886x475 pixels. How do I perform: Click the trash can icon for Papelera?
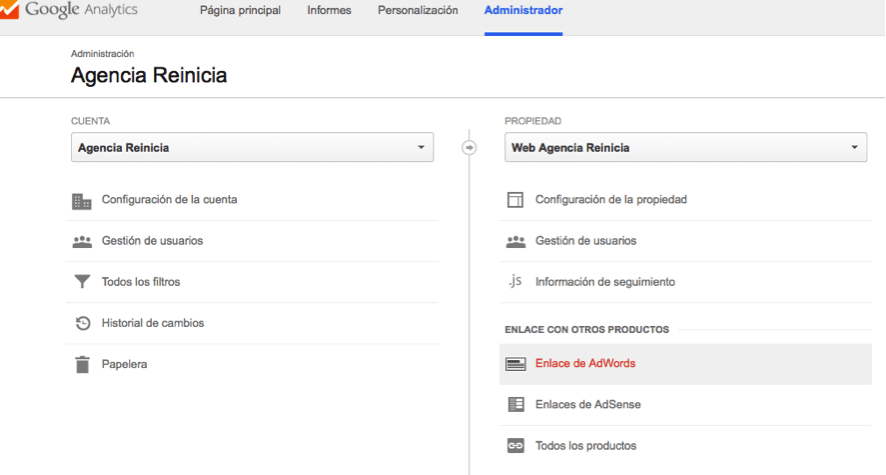82,364
